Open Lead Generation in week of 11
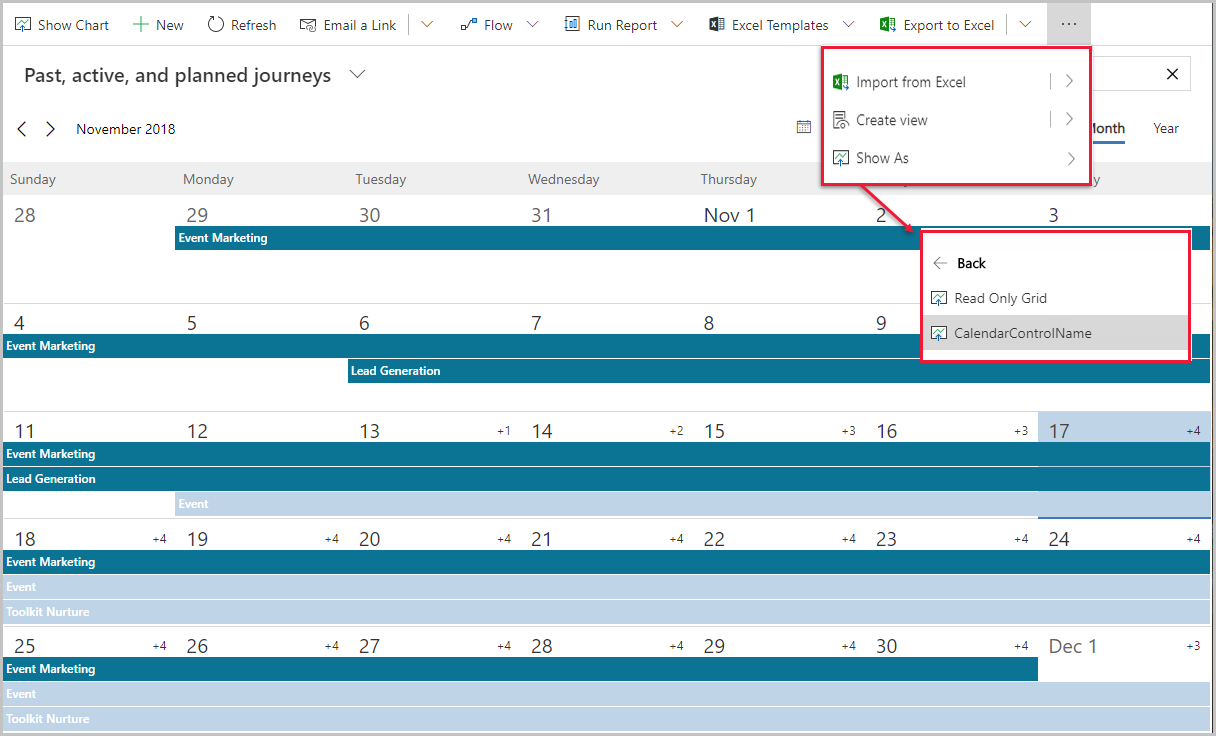 606,479
